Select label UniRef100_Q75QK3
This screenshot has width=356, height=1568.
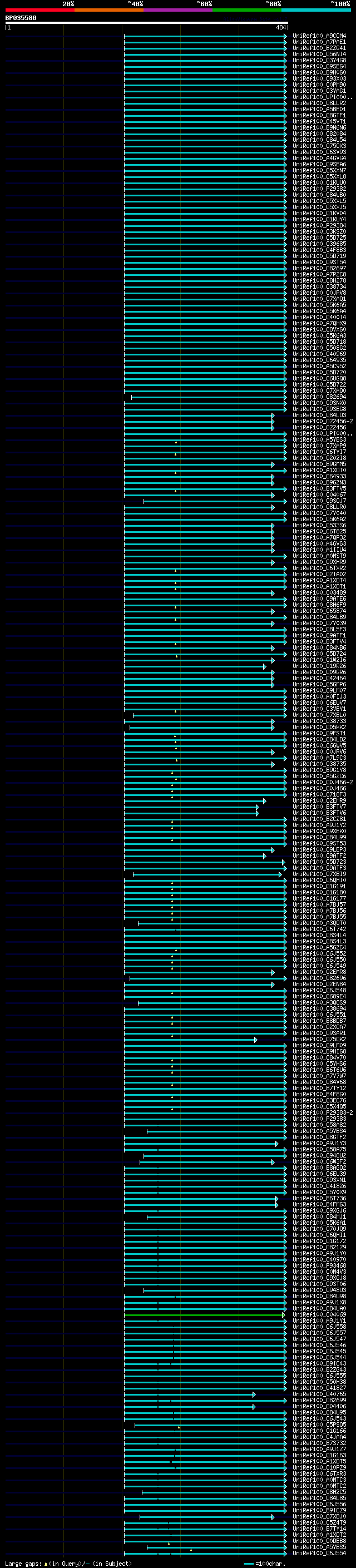pyautogui.click(x=319, y=146)
